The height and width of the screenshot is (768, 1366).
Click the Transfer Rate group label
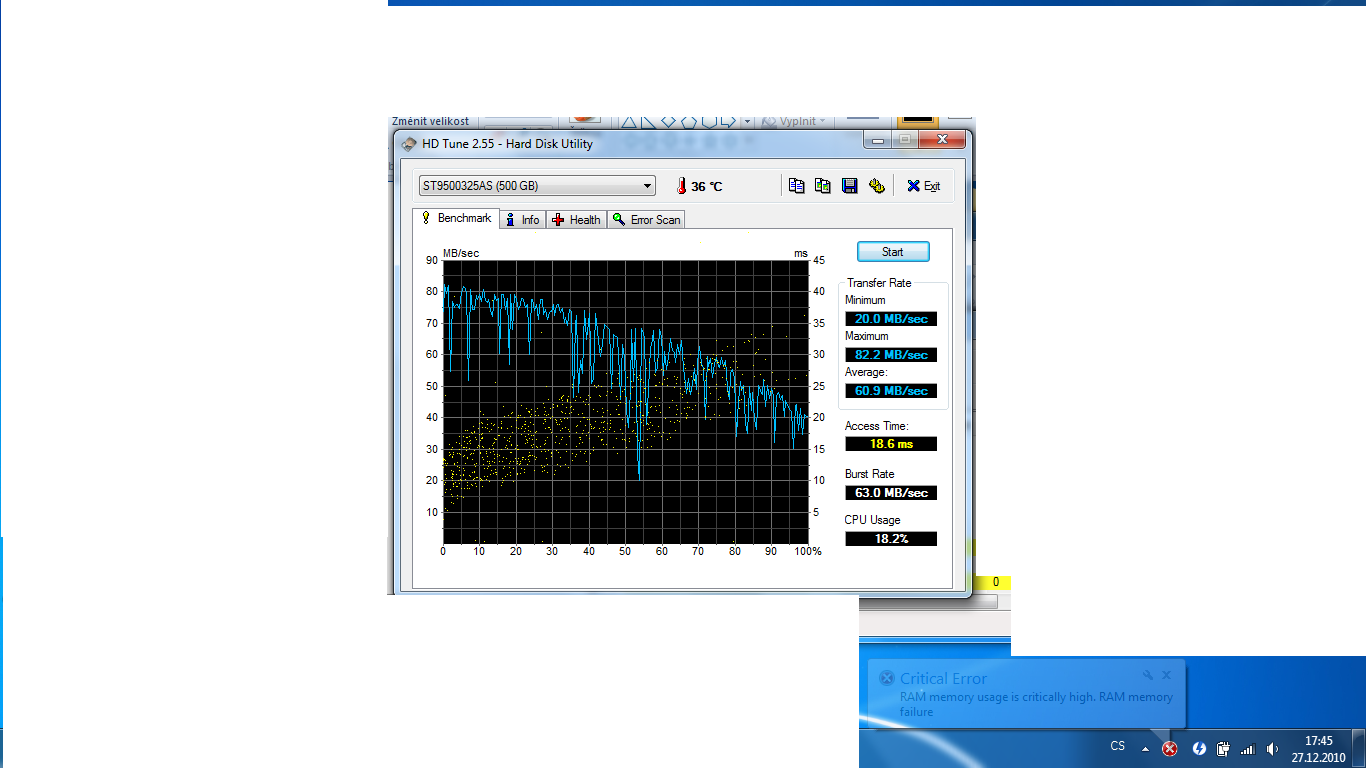(x=879, y=283)
